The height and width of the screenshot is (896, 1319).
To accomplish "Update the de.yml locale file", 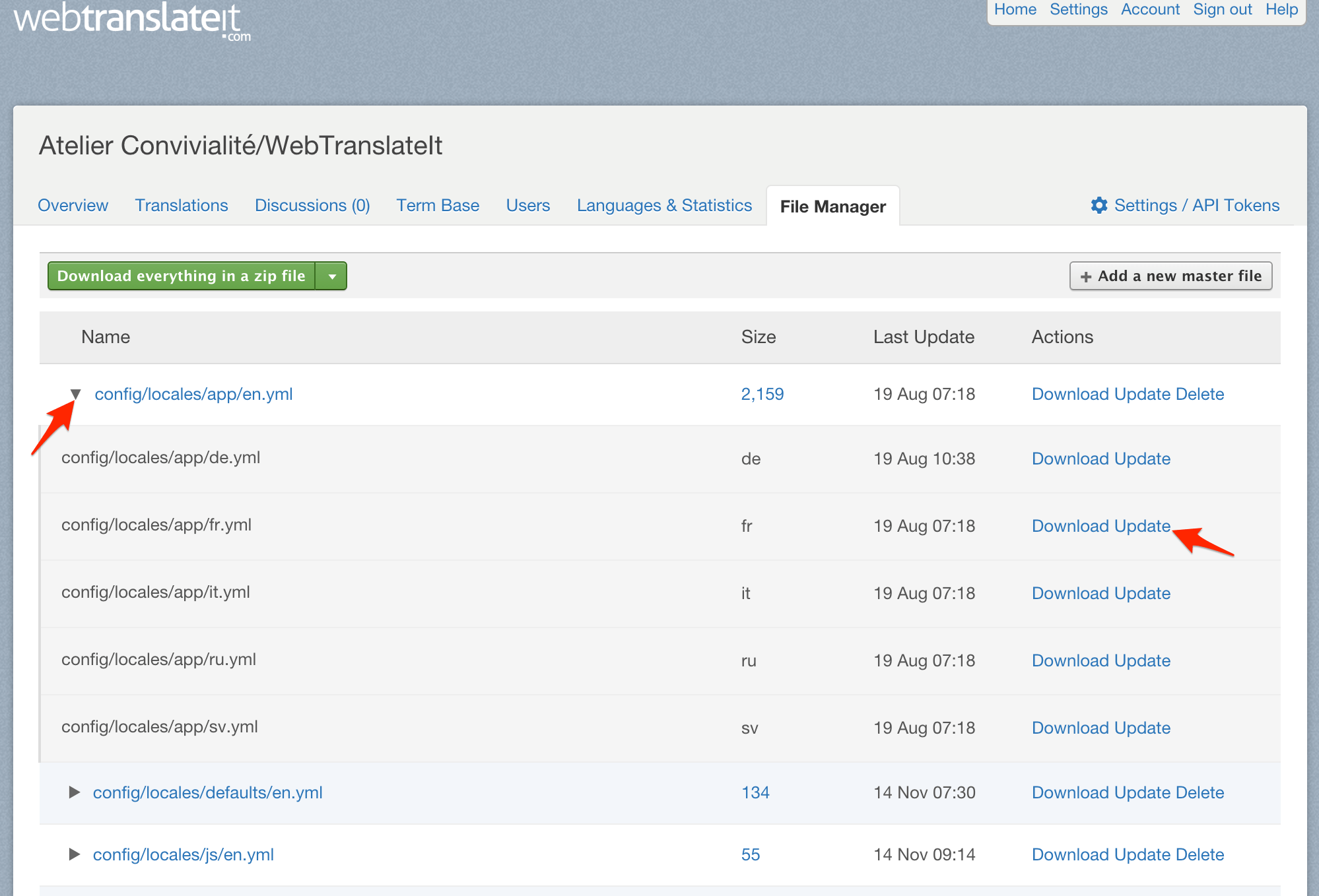I will (x=1142, y=459).
